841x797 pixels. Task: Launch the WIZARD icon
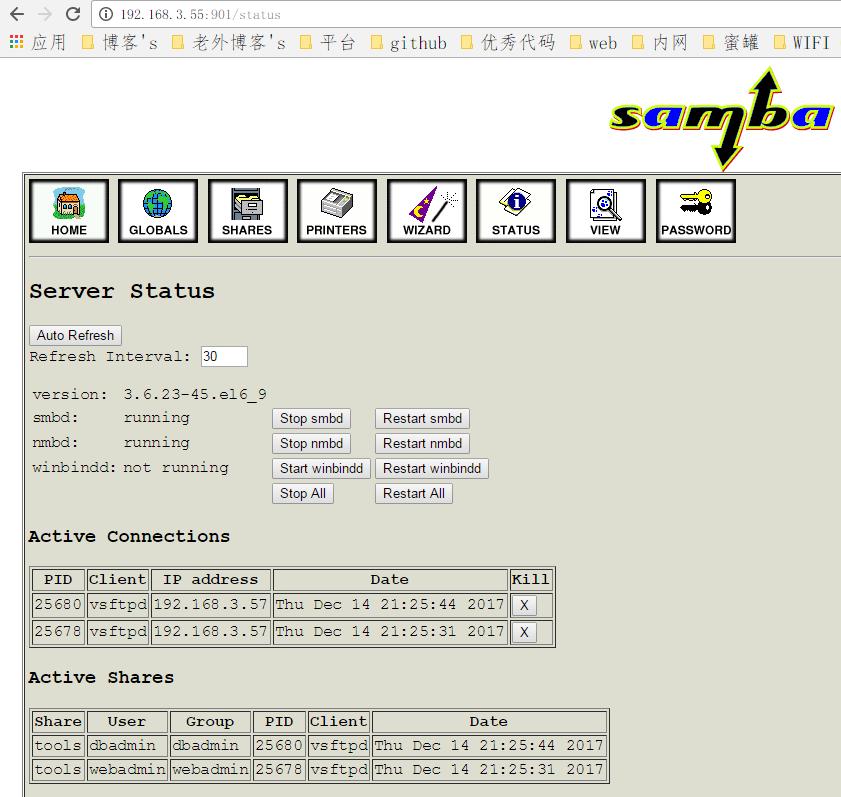point(426,211)
